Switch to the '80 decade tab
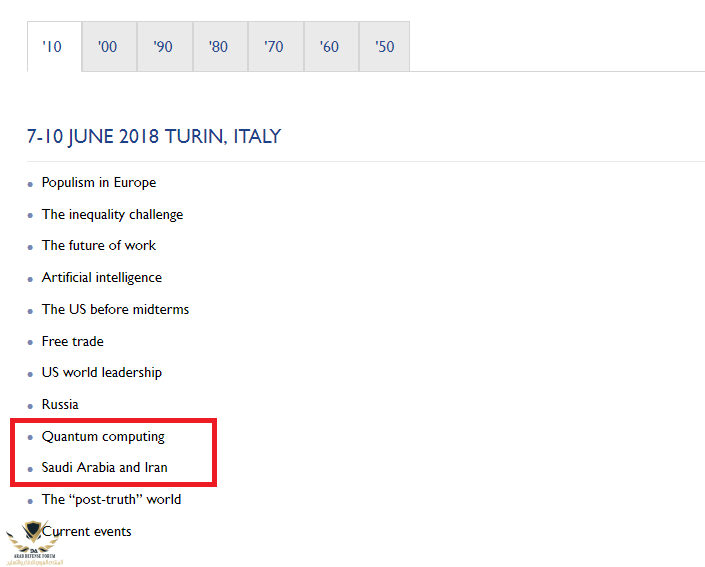Screen dimensions: 705x567 (219, 47)
